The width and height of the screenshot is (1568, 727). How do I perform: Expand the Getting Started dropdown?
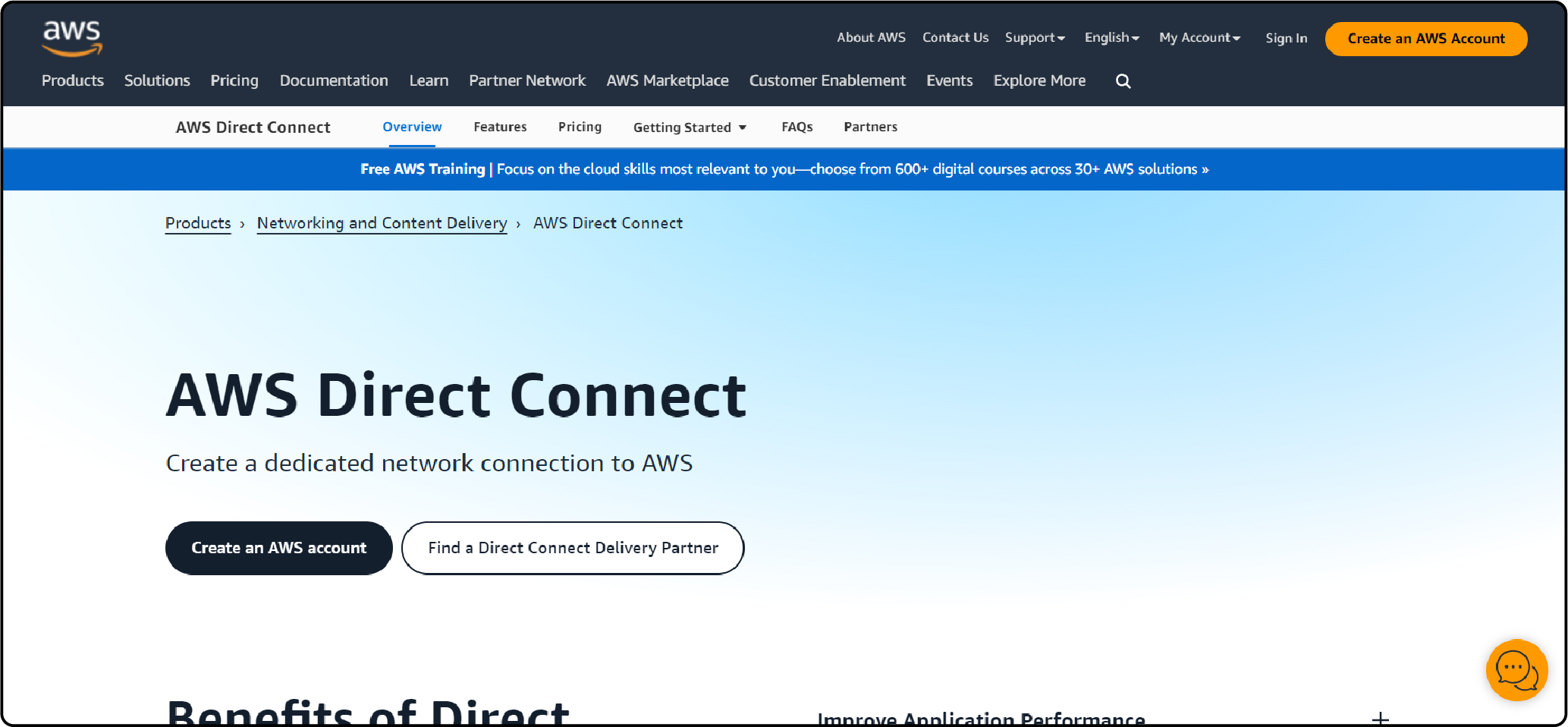pos(690,127)
